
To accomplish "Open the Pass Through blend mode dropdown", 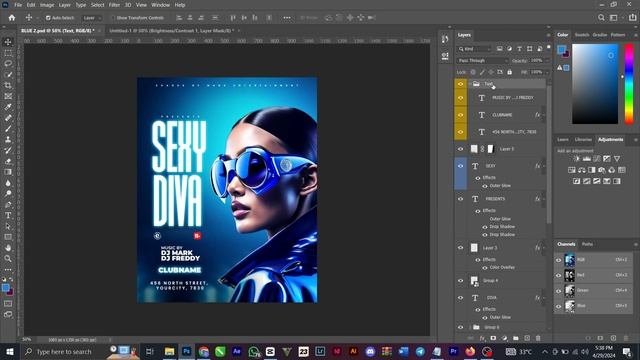I will coord(482,60).
